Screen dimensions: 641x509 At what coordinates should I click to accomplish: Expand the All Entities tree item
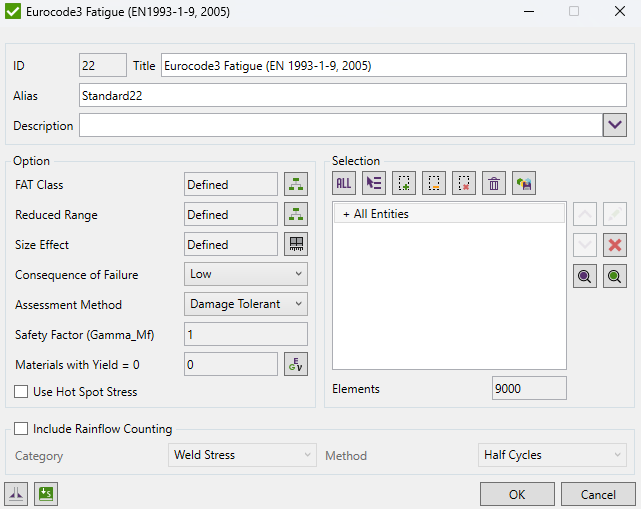click(x=347, y=214)
